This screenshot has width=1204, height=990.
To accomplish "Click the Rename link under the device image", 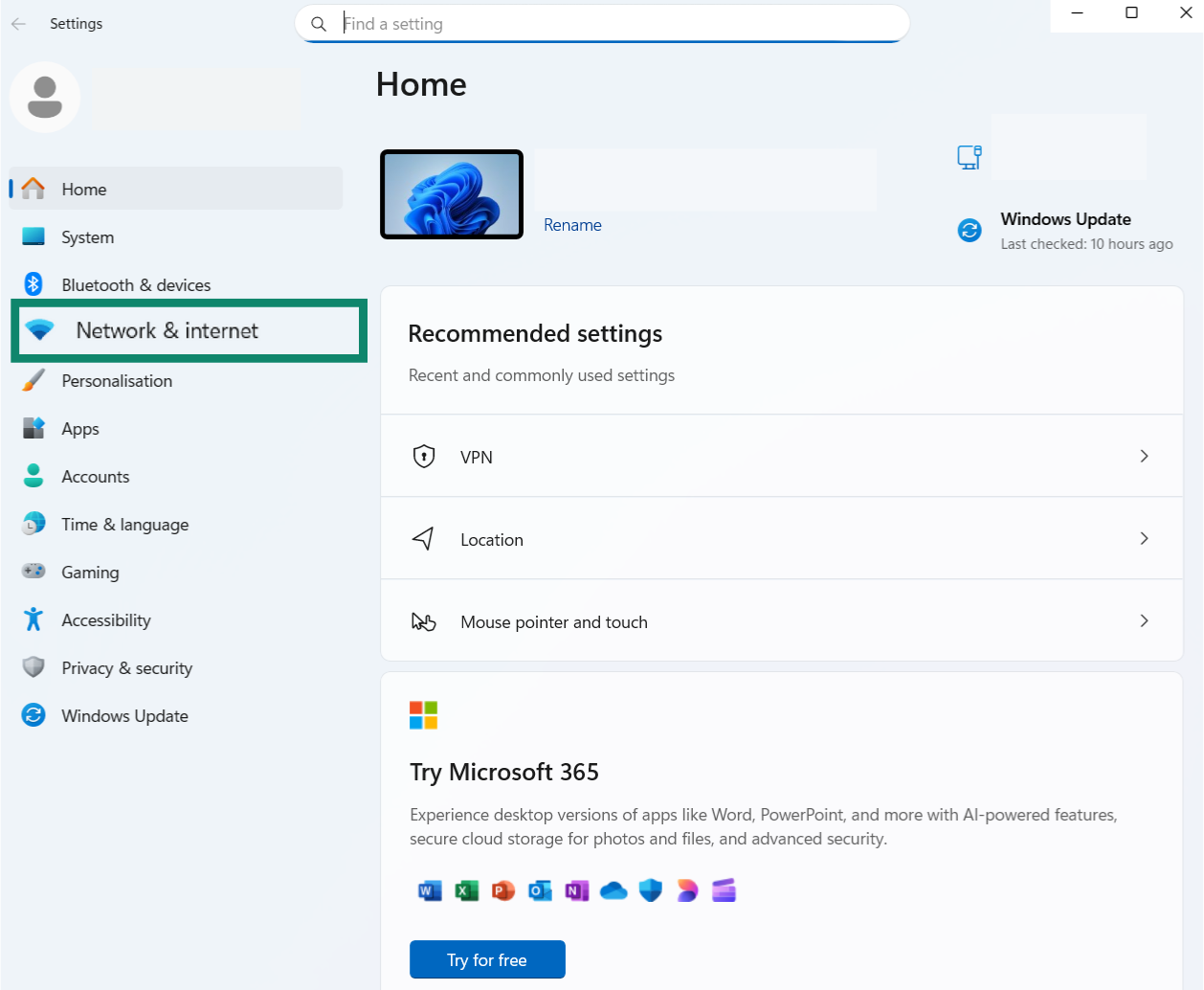I will coord(572,225).
